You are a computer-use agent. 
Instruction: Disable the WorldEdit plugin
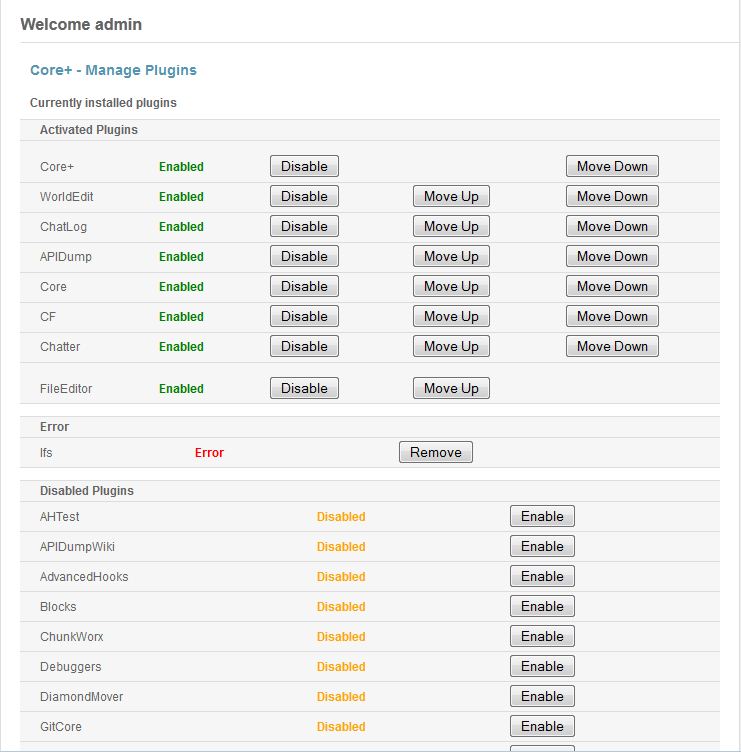(x=304, y=196)
